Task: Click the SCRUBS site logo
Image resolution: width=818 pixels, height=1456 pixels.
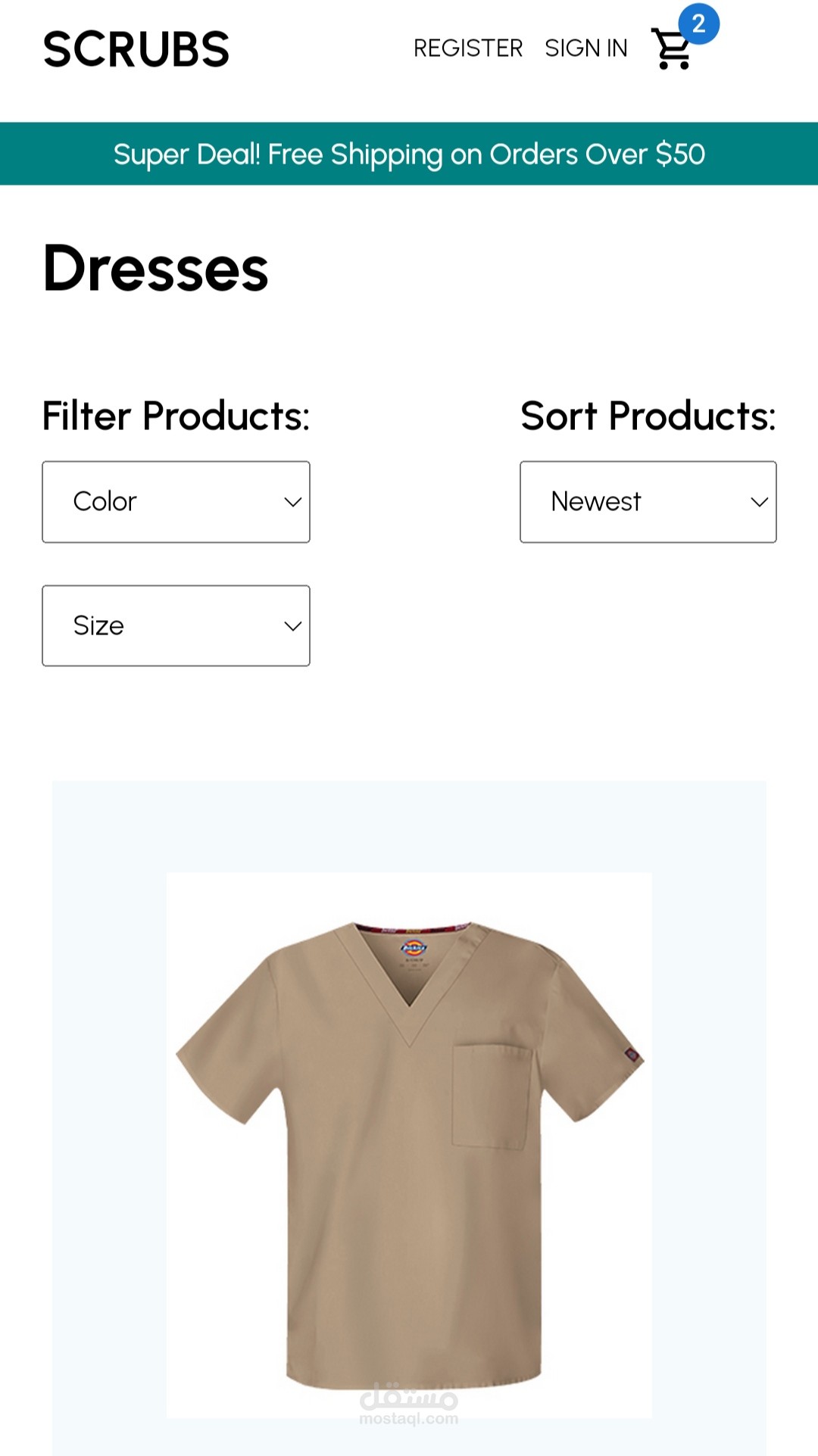Action: pyautogui.click(x=136, y=50)
